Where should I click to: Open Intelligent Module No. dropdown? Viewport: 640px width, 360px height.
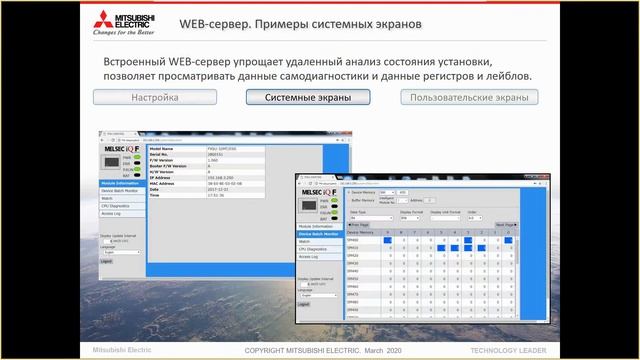tap(402, 201)
